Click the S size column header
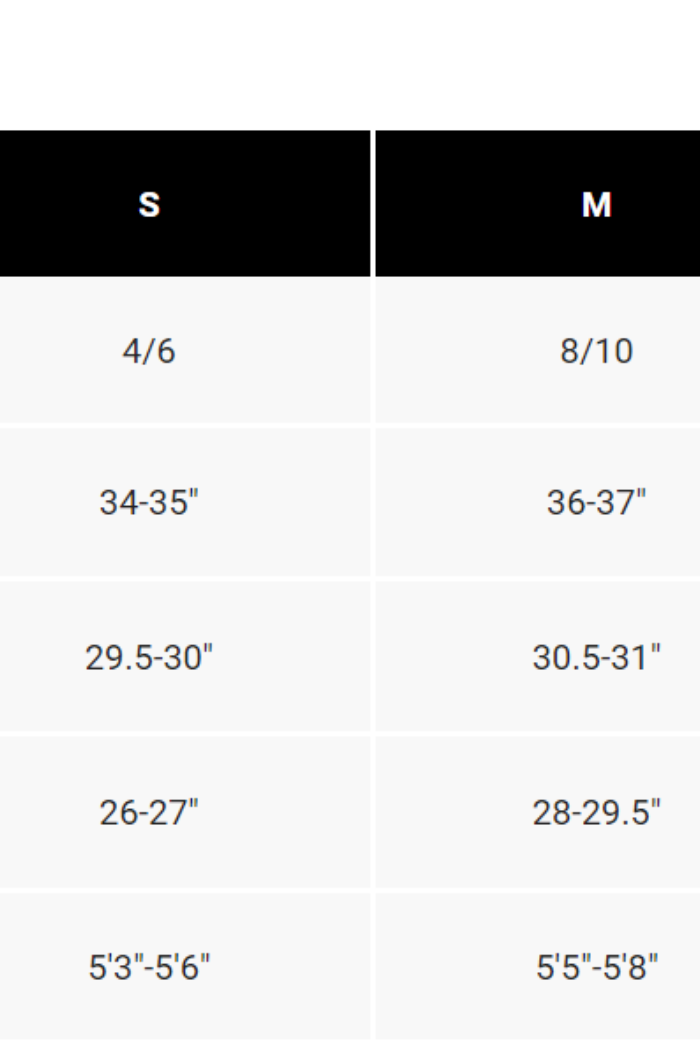The image size is (700, 1050). point(149,205)
